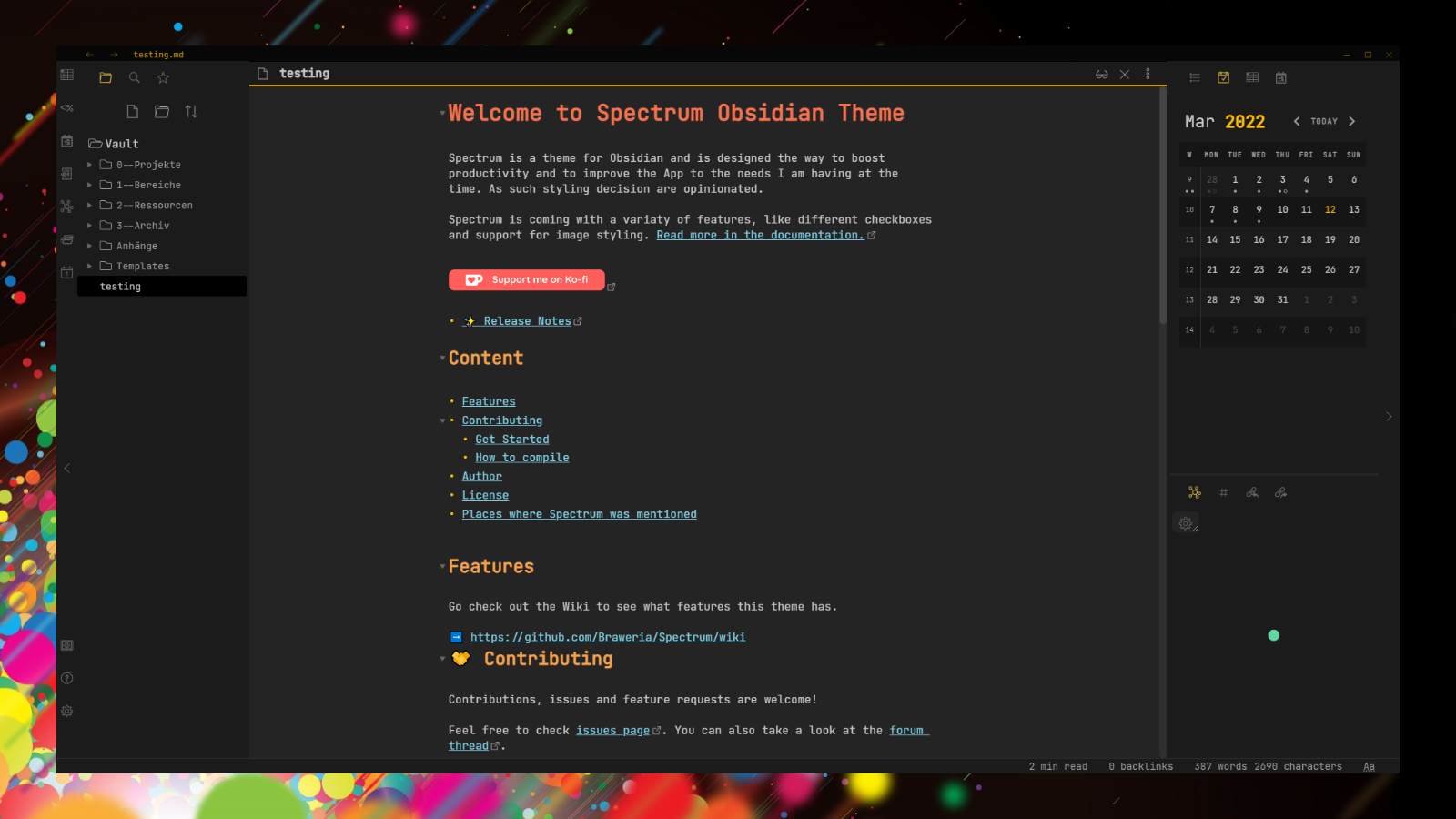This screenshot has width=1456, height=819.
Task: Click the green local graph node
Action: click(1274, 635)
